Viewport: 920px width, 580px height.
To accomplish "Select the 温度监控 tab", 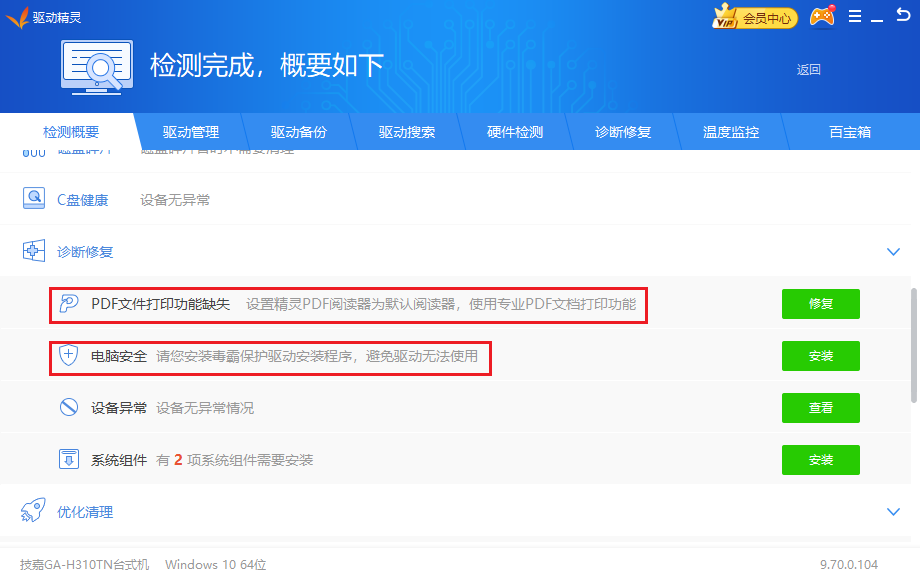I will click(731, 132).
